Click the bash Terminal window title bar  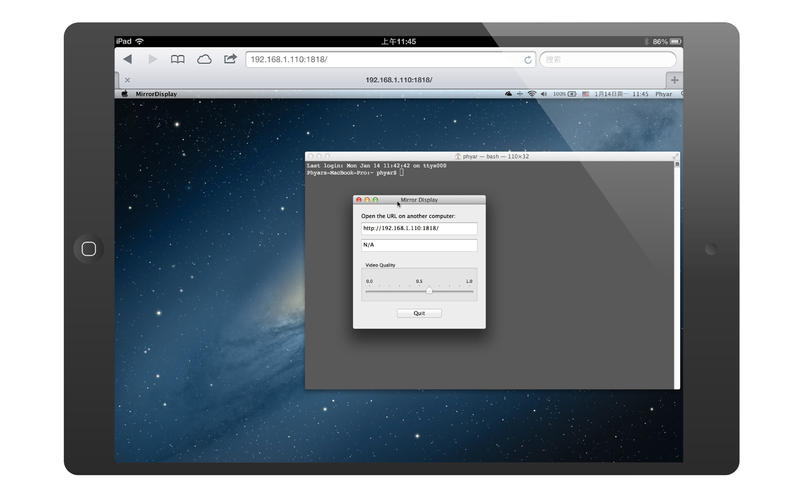pyautogui.click(x=491, y=156)
